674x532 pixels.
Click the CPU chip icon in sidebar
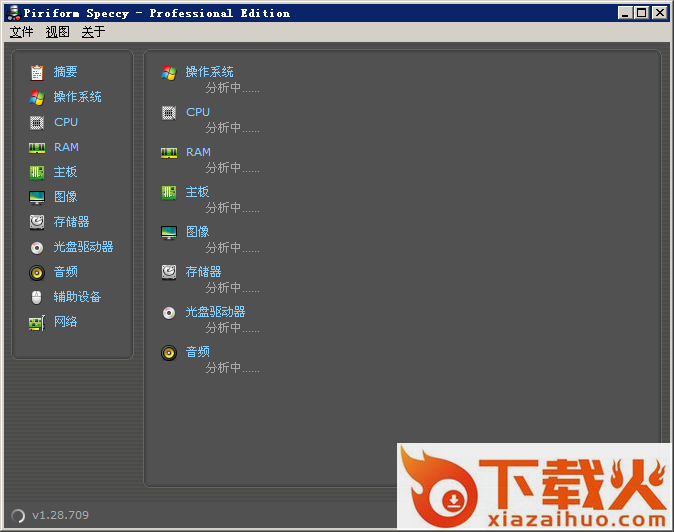pos(37,122)
